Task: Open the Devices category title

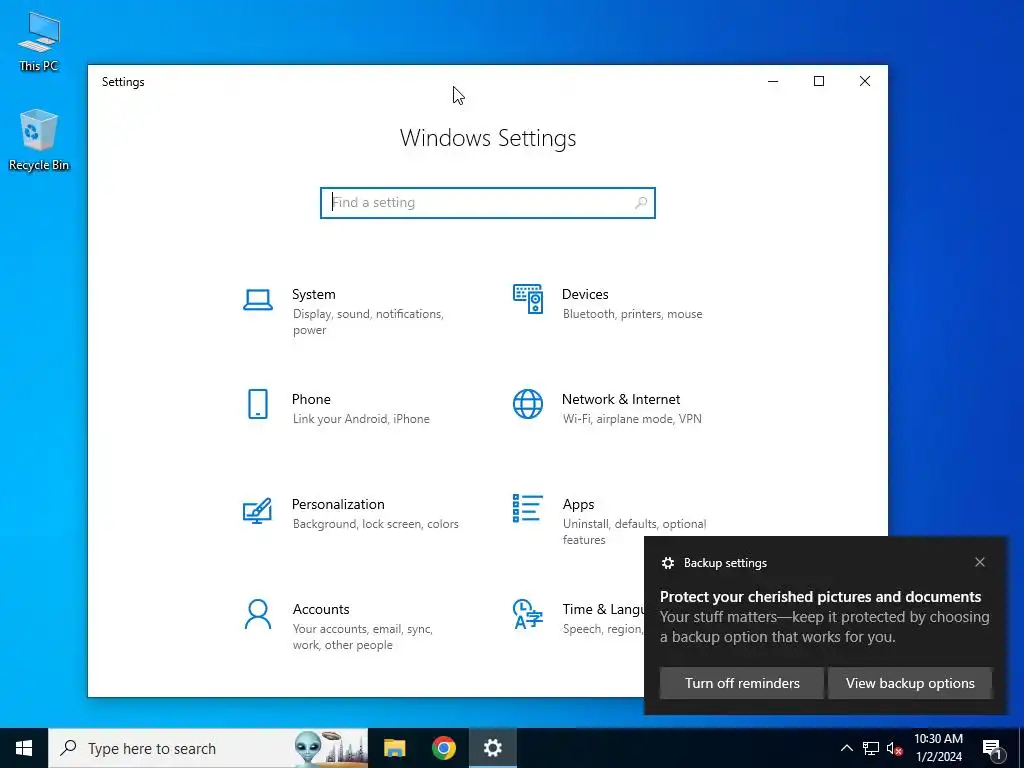Action: point(585,295)
